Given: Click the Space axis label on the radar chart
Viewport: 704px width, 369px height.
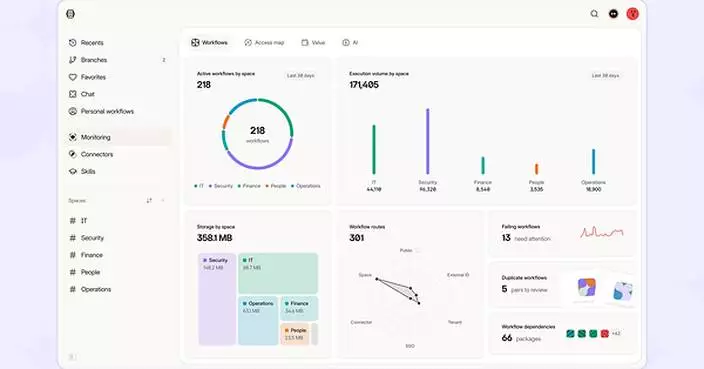Looking at the screenshot, I should coord(365,275).
